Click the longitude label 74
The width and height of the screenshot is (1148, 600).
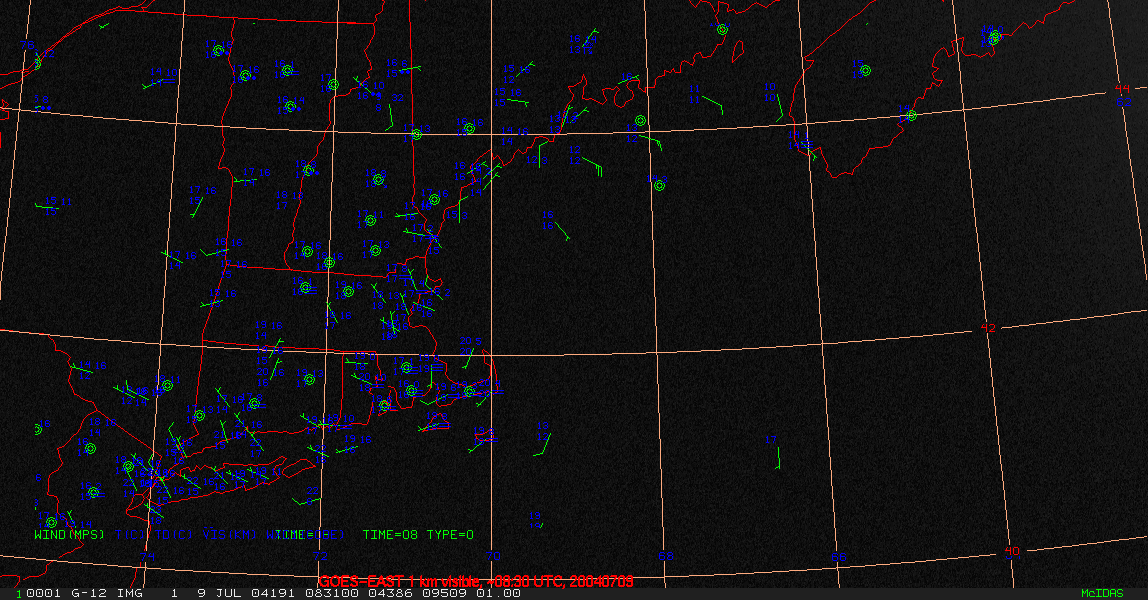148,557
